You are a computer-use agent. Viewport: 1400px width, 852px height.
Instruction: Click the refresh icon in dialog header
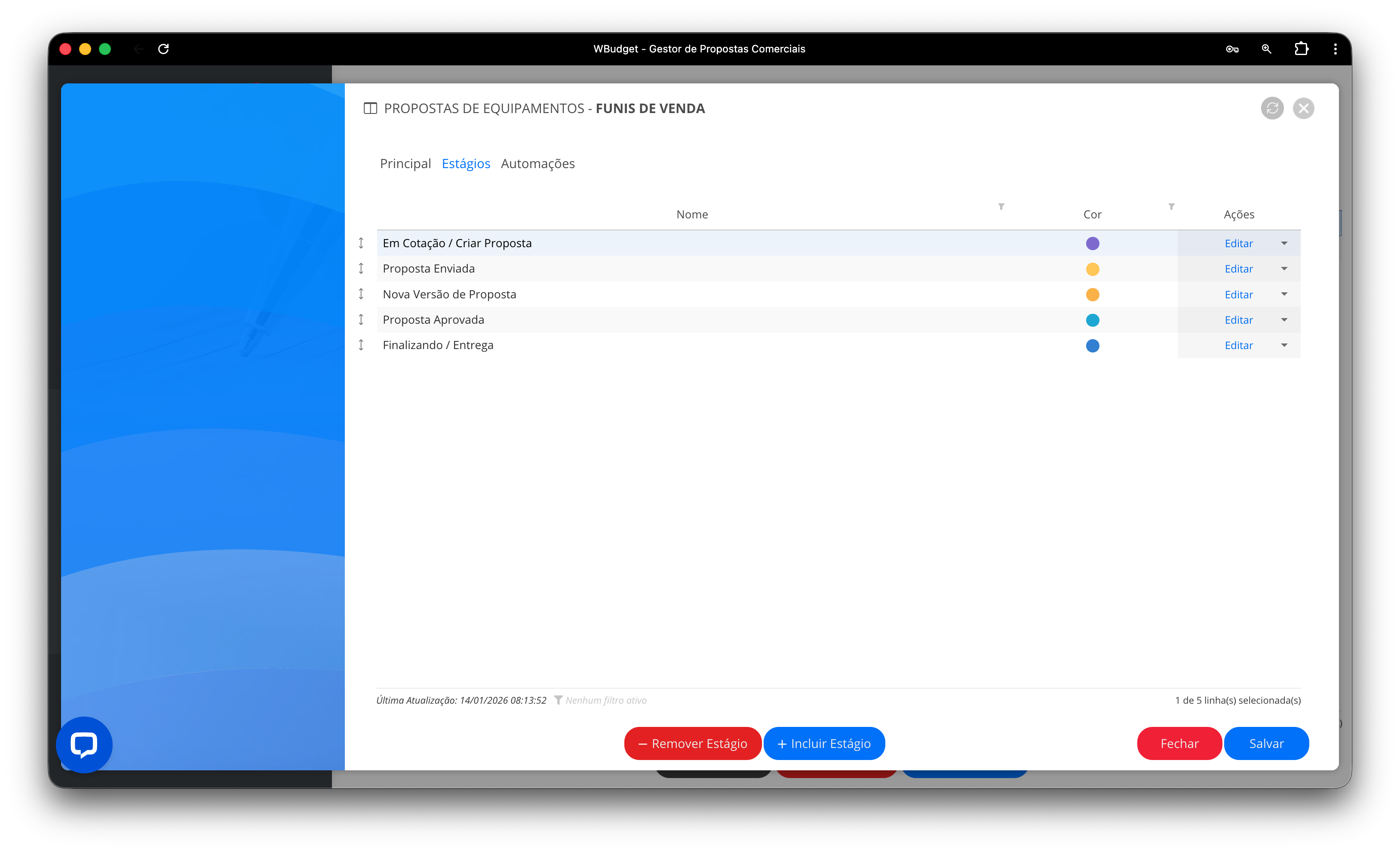pos(1271,108)
